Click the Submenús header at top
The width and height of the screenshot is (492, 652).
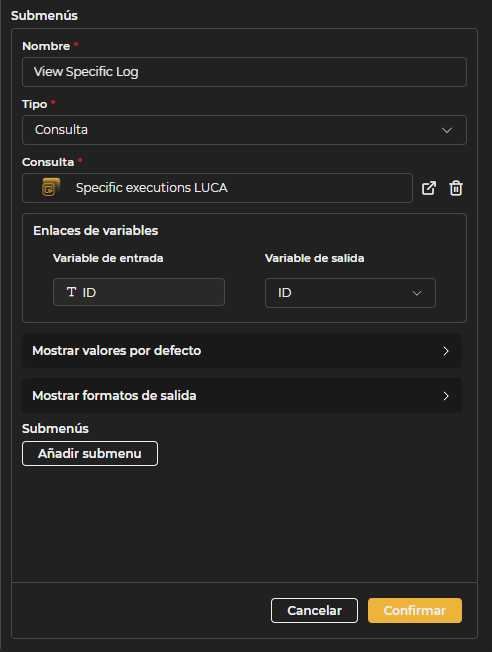pos(44,15)
